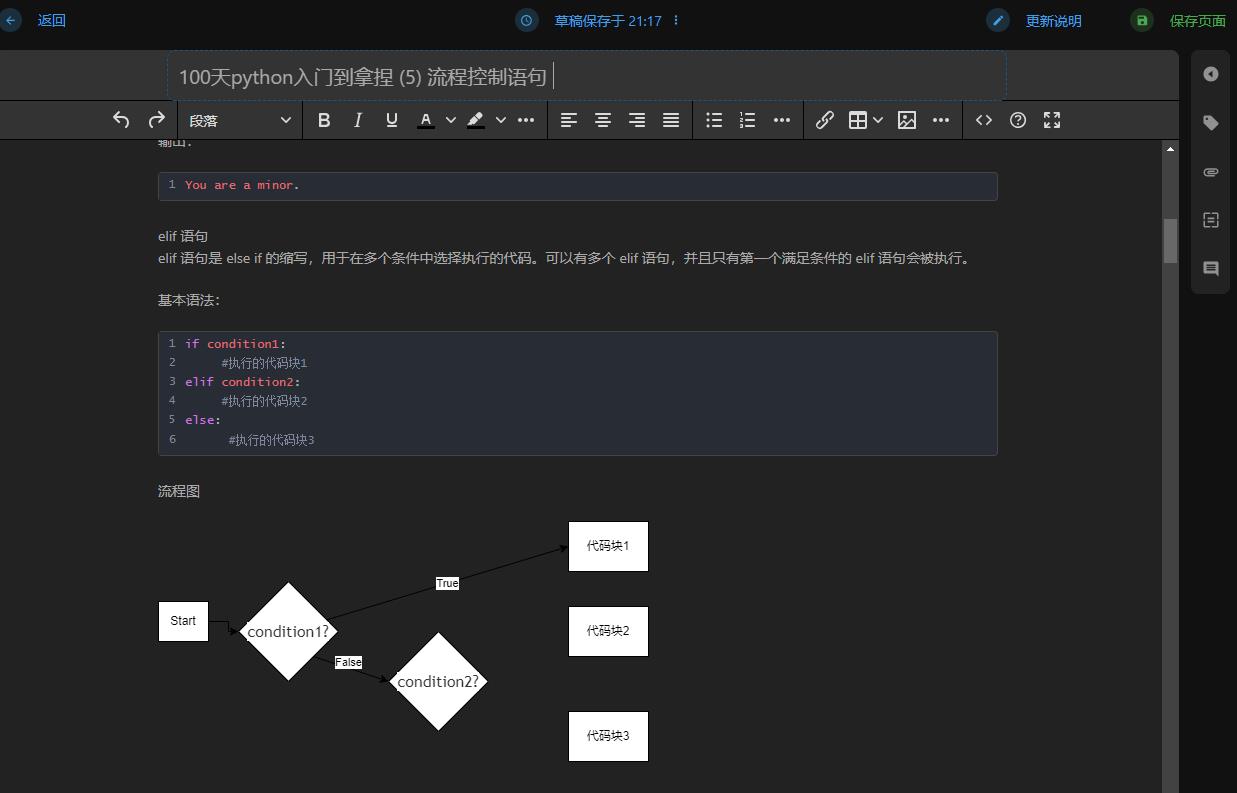Toggle italic formatting
Screen dimensions: 1237x793
point(357,120)
